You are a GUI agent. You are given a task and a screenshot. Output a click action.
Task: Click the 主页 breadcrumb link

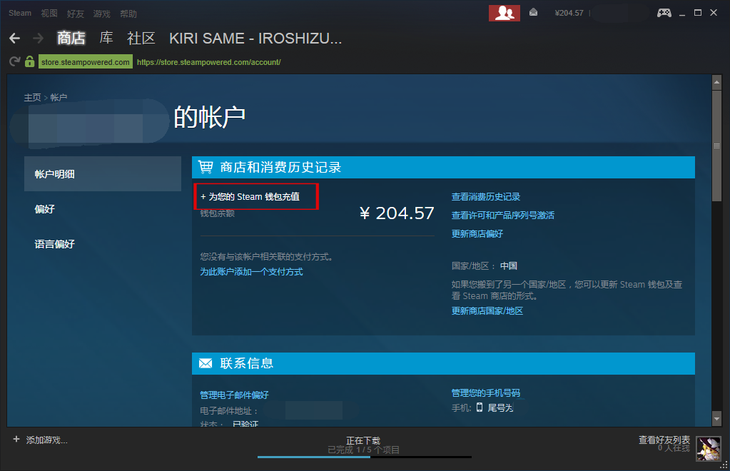(33, 97)
